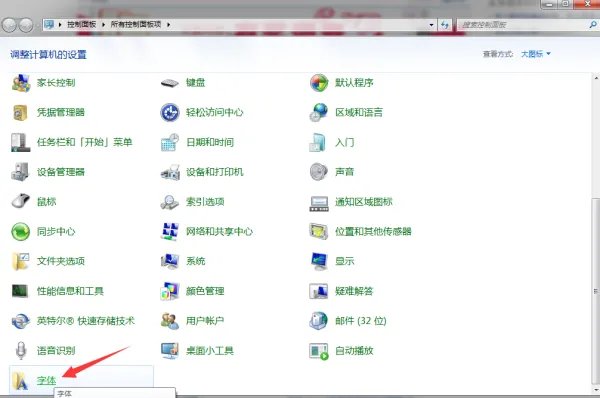This screenshot has height=398, width=600.
Task: Open the 语音识别 microphone icon
Action: tap(21, 351)
